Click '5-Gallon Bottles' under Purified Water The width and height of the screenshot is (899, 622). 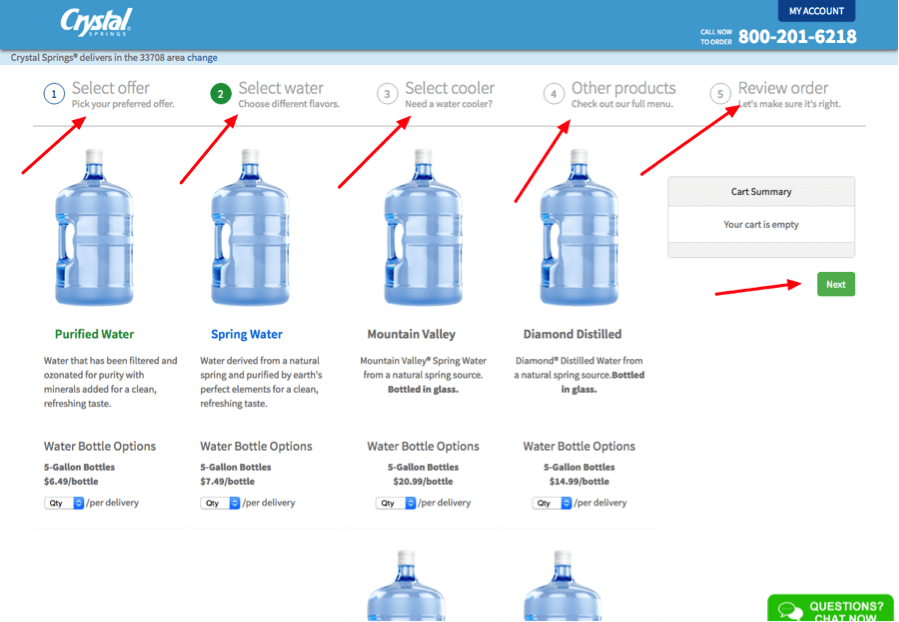click(79, 467)
